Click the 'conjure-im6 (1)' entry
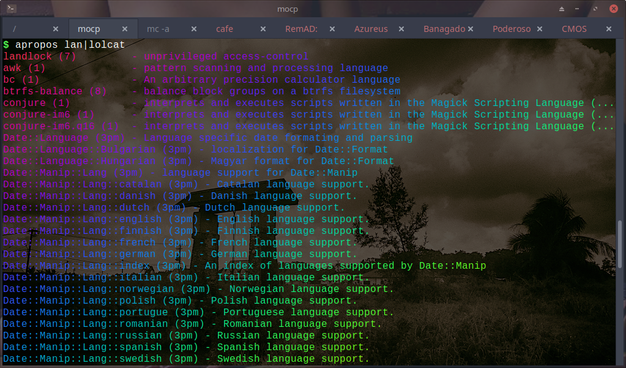Image resolution: width=626 pixels, height=368 pixels. pyautogui.click(x=49, y=115)
